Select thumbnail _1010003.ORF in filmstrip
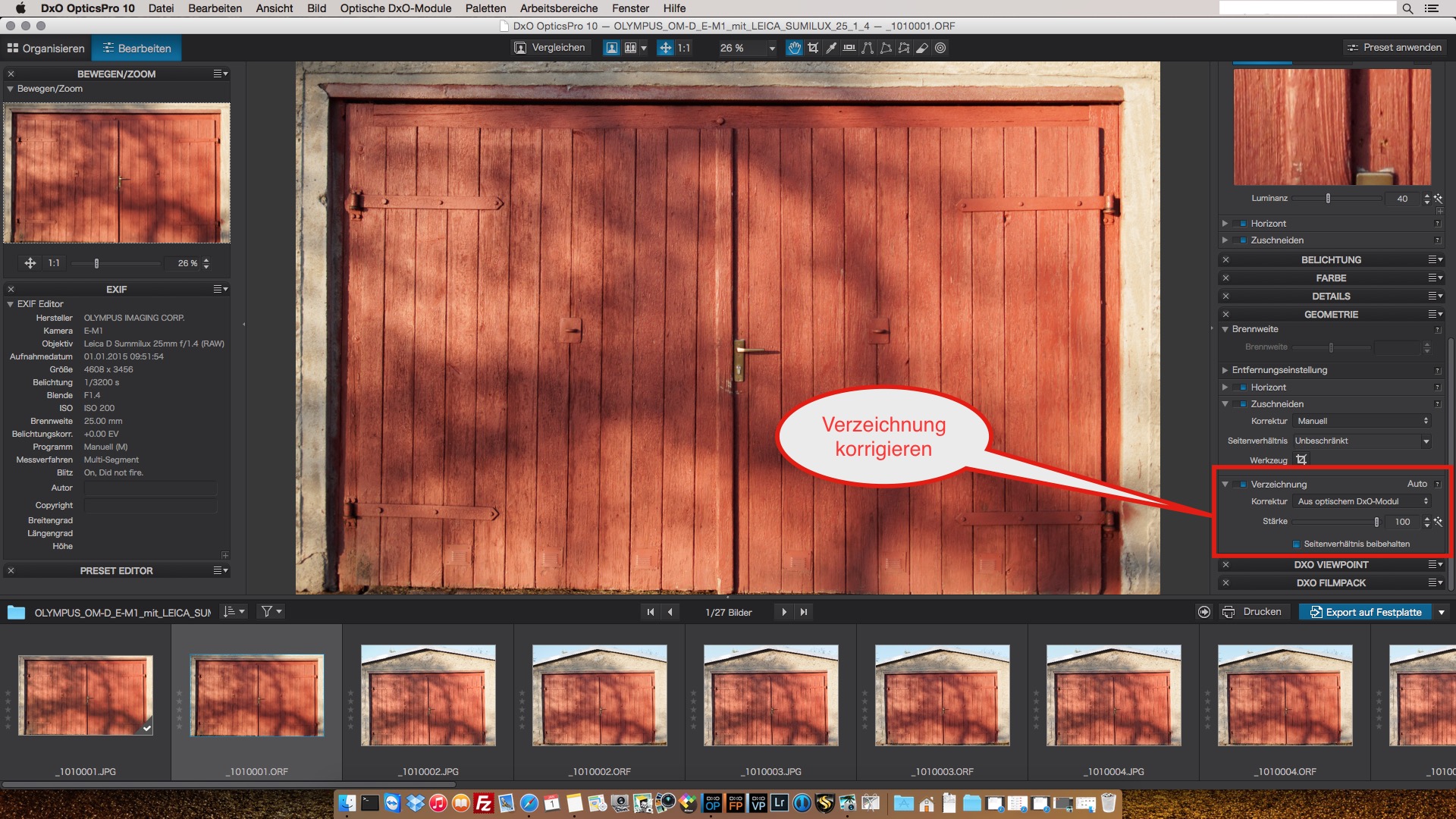Screen dimensions: 1456x819 coord(943,695)
